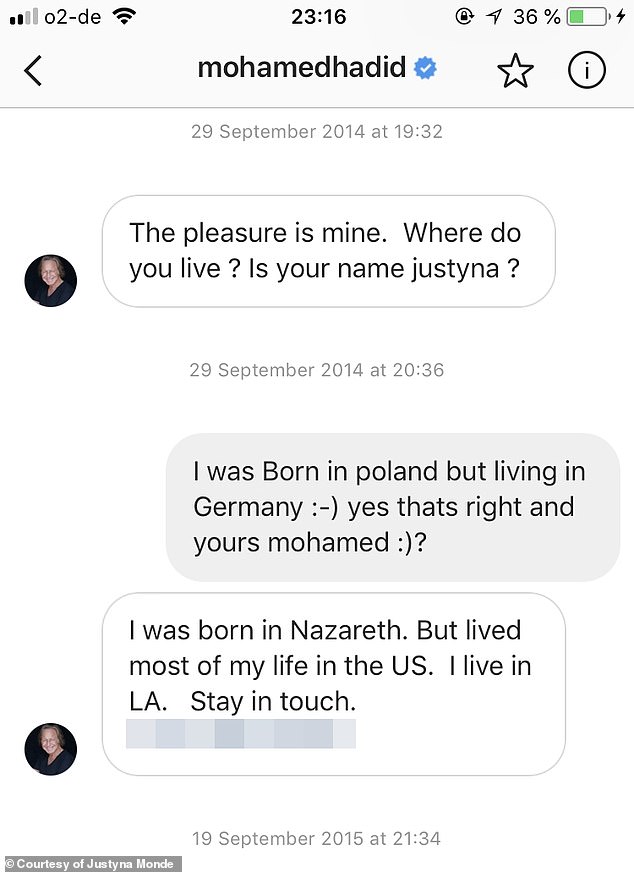Tap the 19 September 2015 at 21:34 timestamp
The image size is (634, 872).
[x=317, y=838]
